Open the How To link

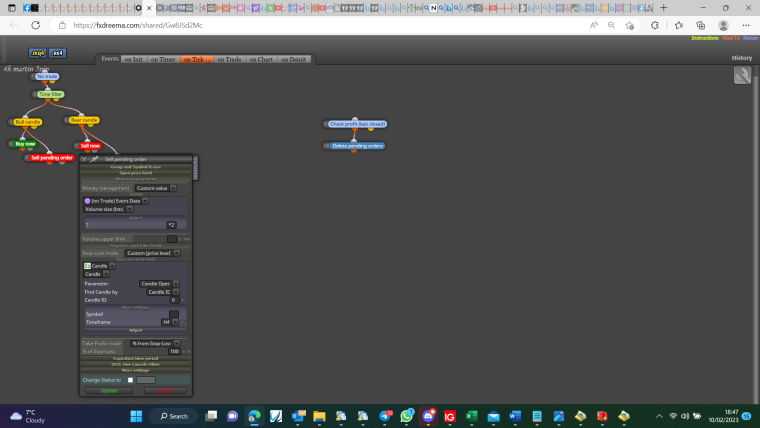click(x=731, y=38)
